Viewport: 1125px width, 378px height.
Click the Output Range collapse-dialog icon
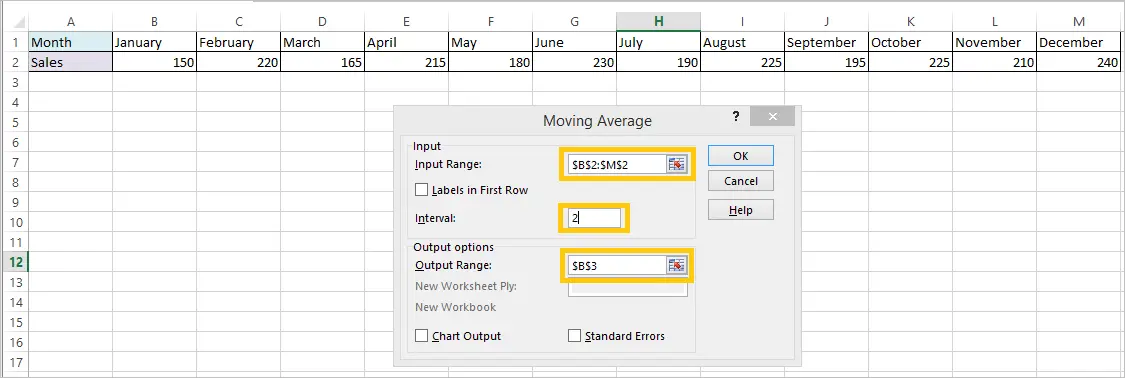[677, 266]
